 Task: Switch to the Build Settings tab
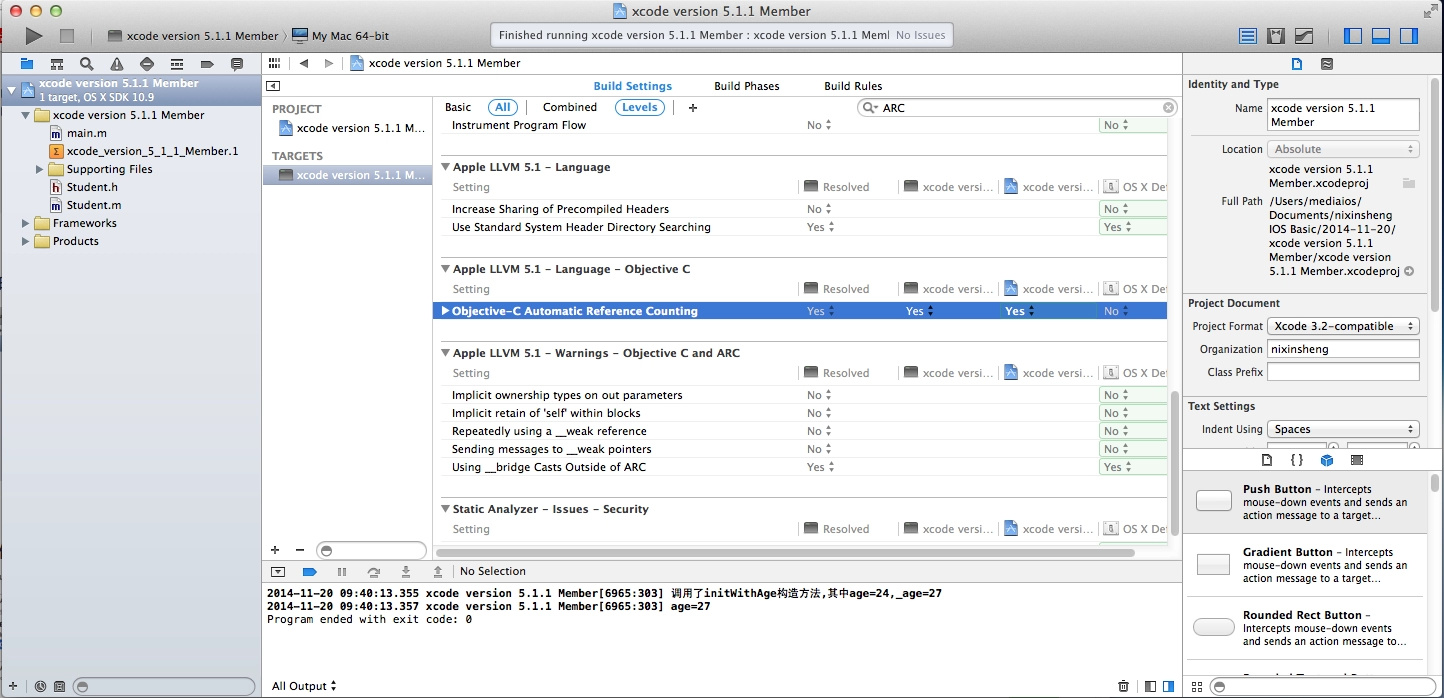point(633,86)
